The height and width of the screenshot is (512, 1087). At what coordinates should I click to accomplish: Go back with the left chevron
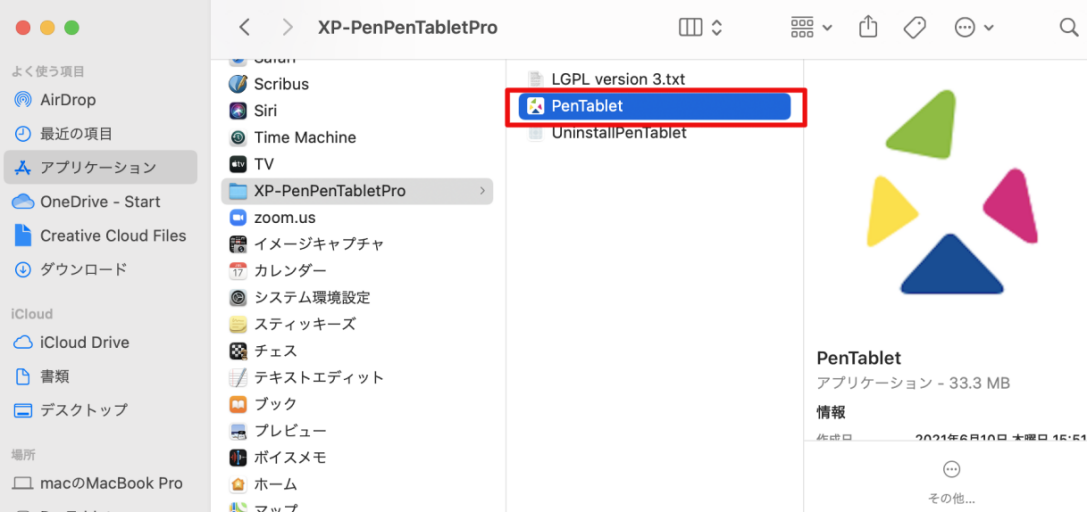point(243,28)
